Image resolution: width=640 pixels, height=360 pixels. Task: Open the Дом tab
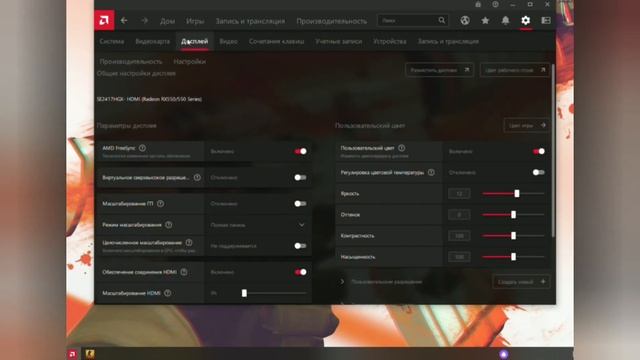[167, 21]
